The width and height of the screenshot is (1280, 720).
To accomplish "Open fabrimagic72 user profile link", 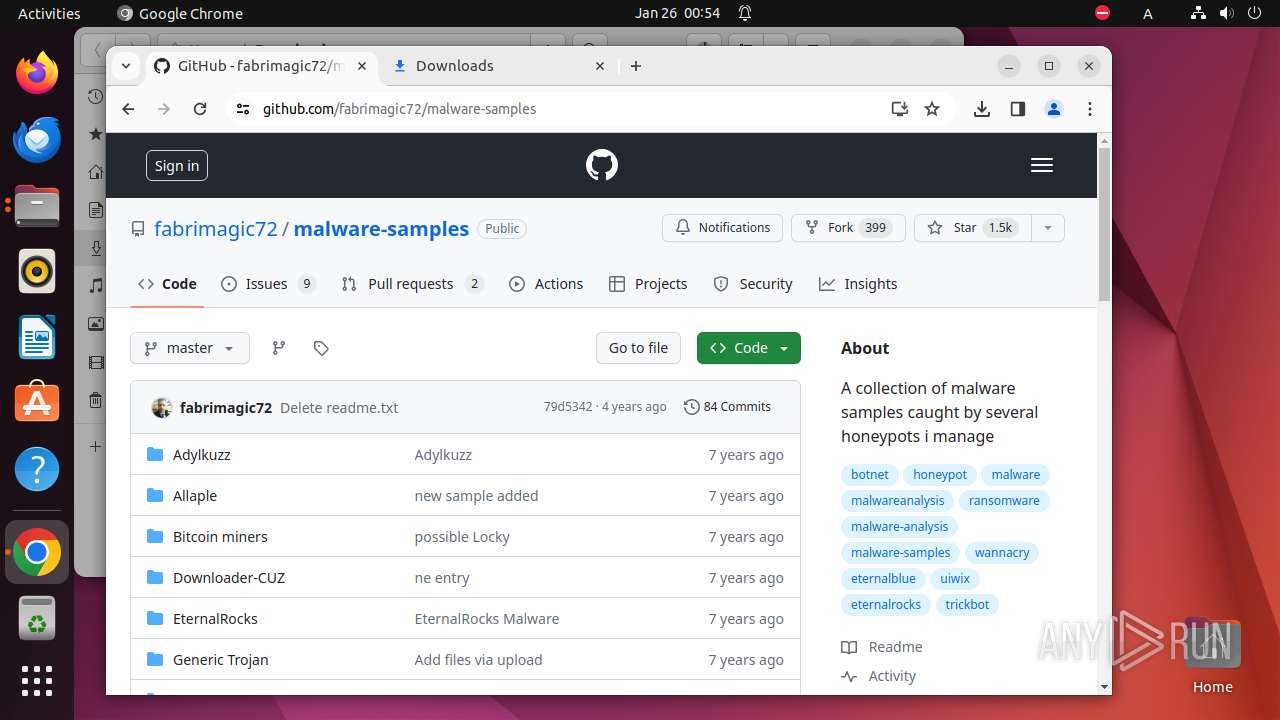I will pyautogui.click(x=216, y=229).
